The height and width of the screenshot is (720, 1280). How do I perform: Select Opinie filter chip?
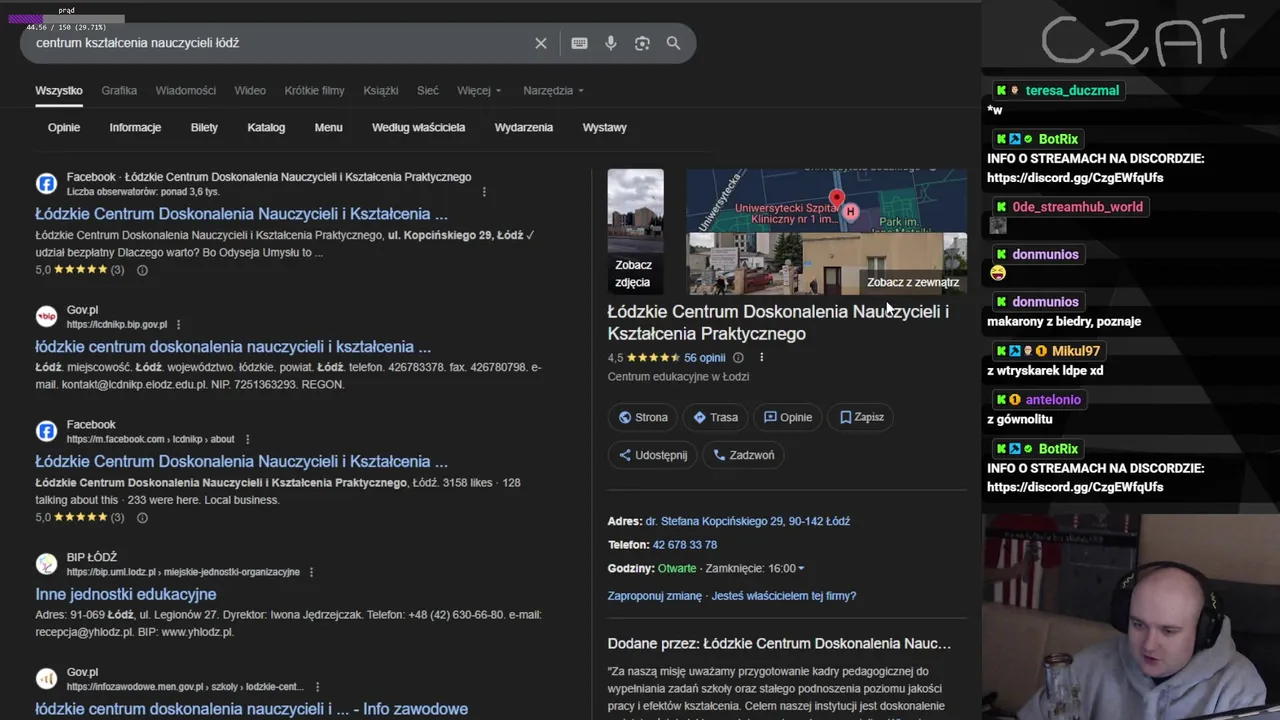64,127
